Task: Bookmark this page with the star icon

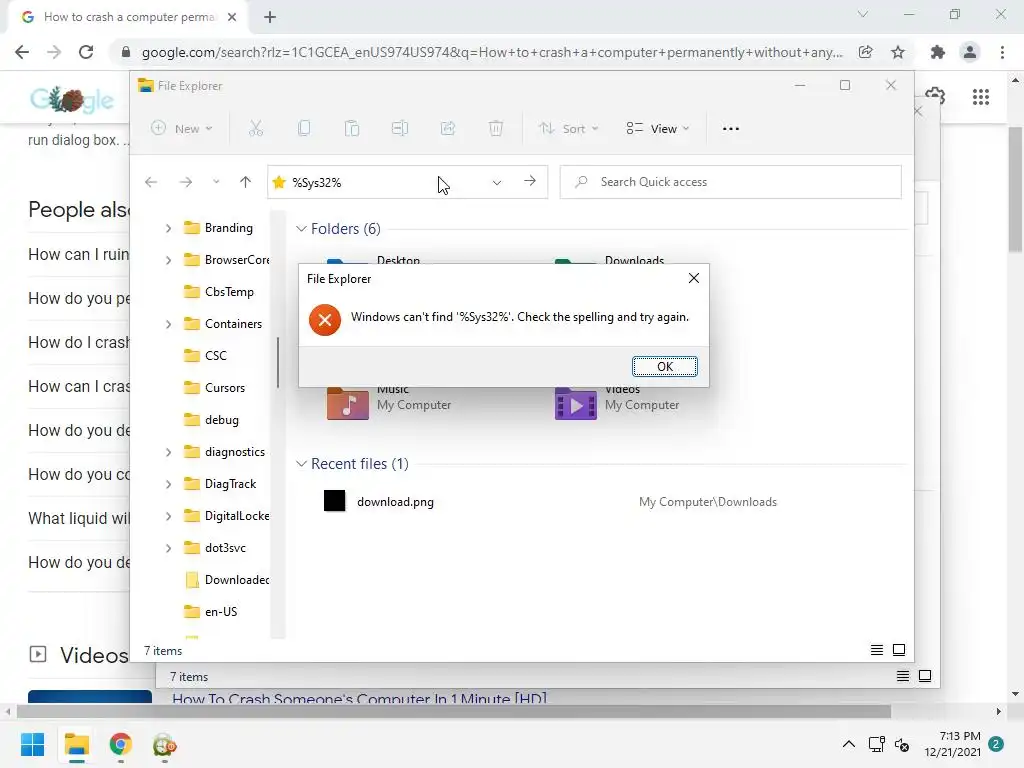Action: [898, 52]
